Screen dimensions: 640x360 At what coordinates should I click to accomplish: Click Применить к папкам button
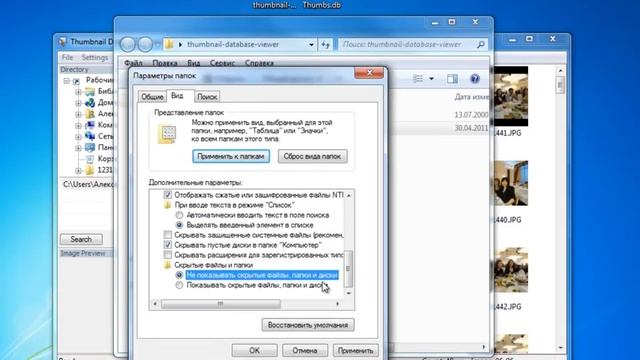click(x=231, y=156)
